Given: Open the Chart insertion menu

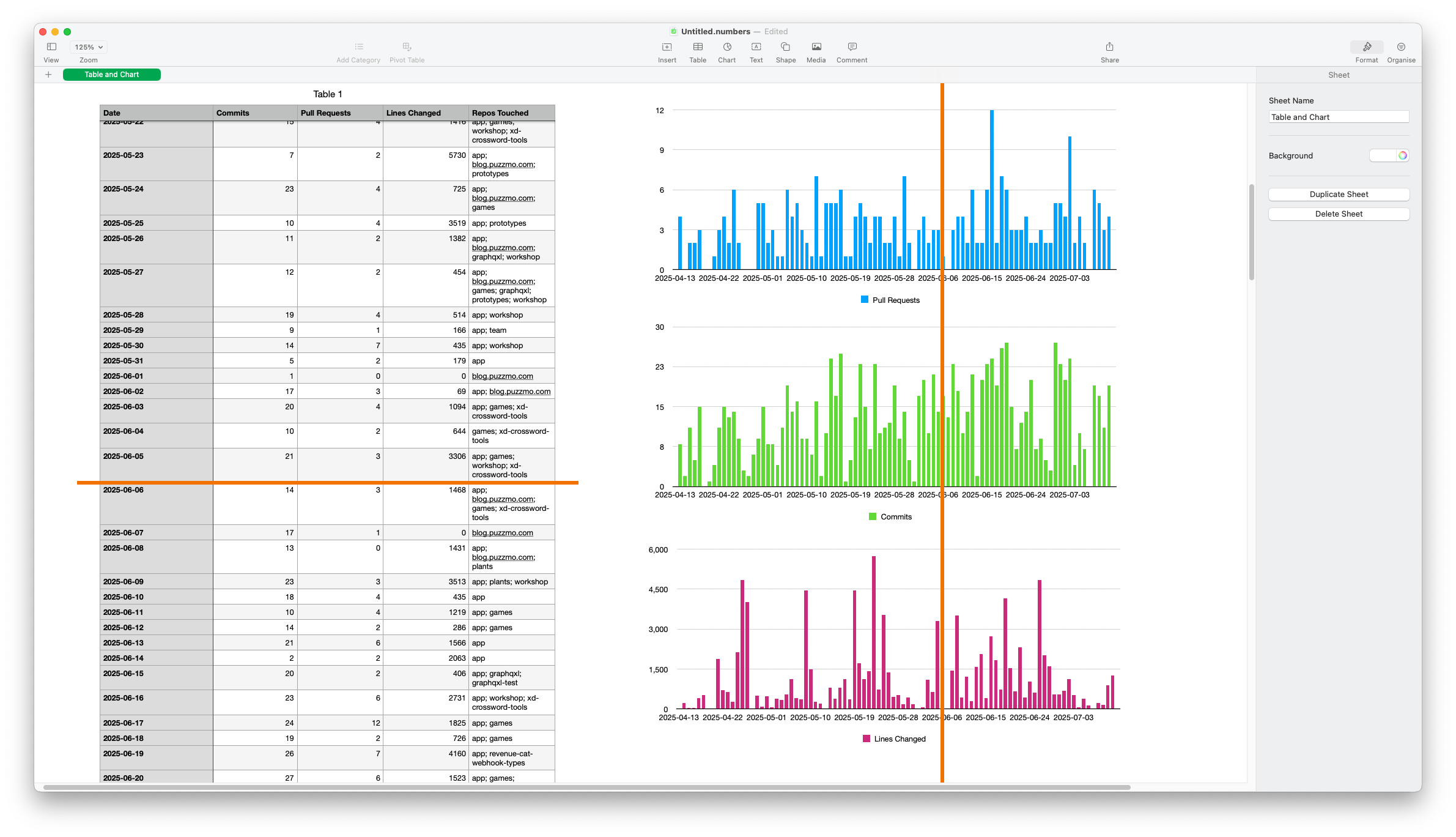Looking at the screenshot, I should tap(726, 47).
